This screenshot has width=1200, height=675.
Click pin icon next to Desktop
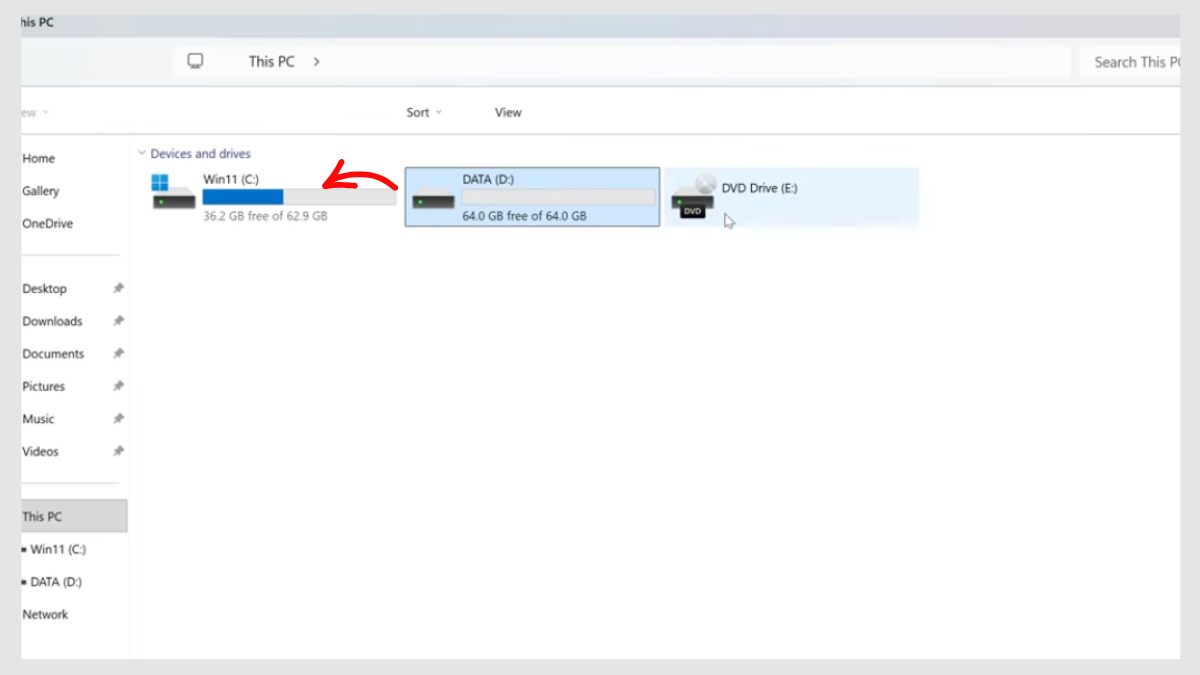point(118,288)
